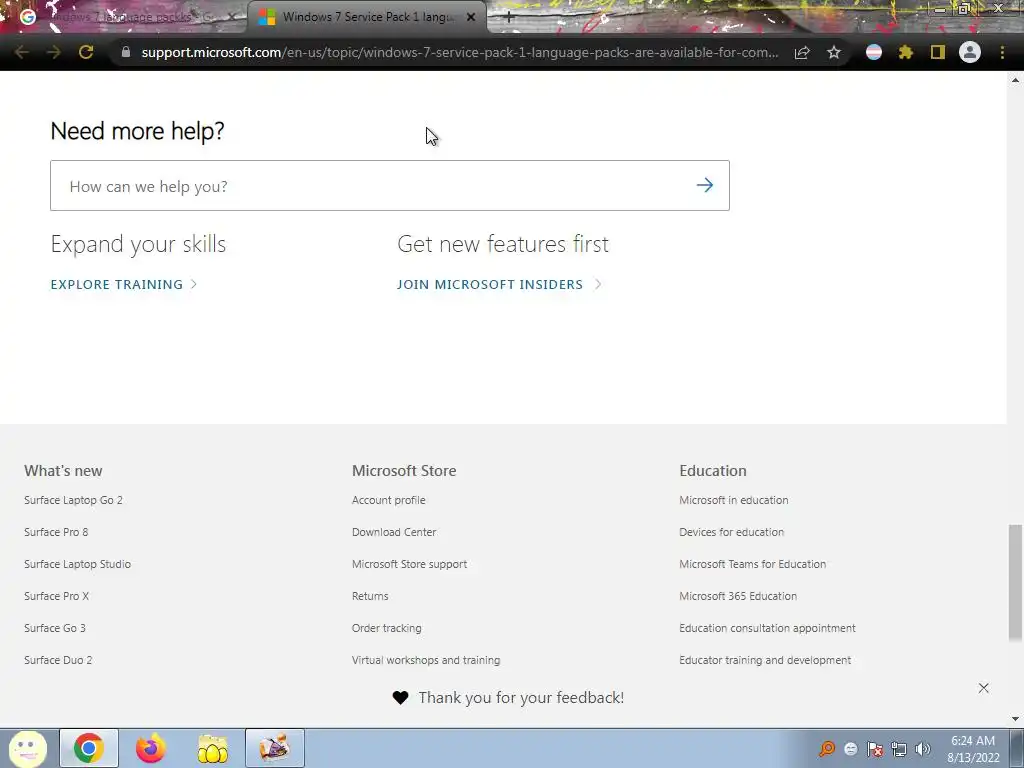Reload the page with the refresh icon
Image resolution: width=1024 pixels, height=768 pixels.
point(86,52)
